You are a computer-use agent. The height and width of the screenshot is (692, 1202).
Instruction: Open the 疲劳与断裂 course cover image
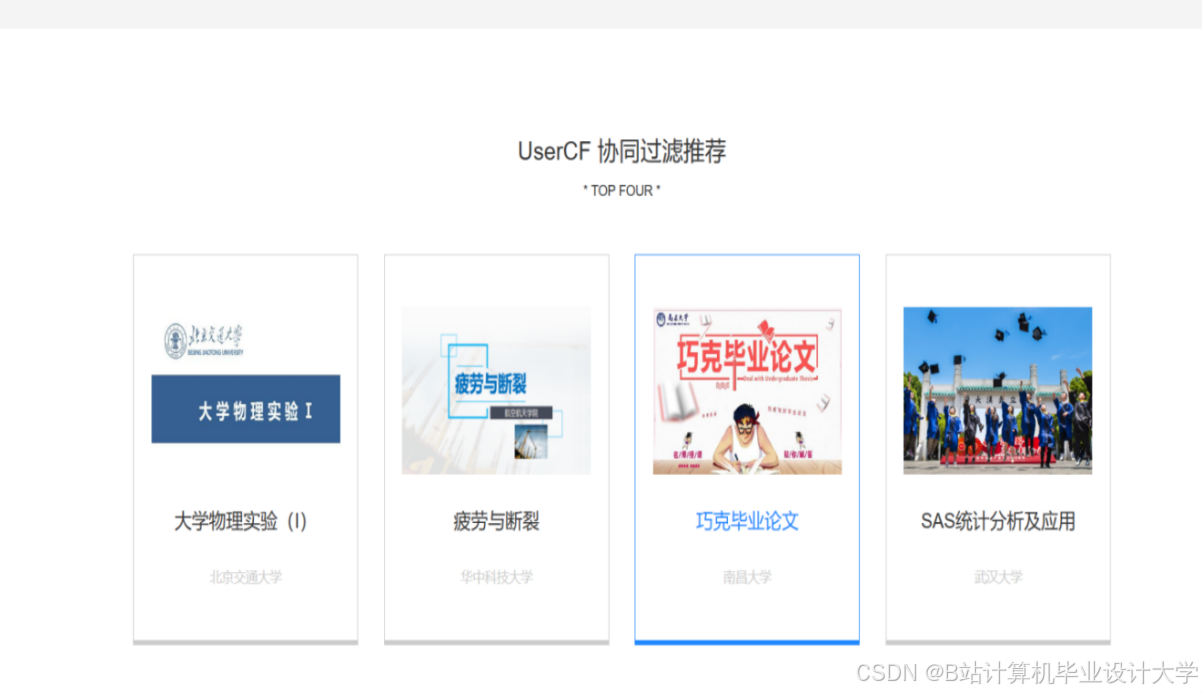[x=496, y=390]
